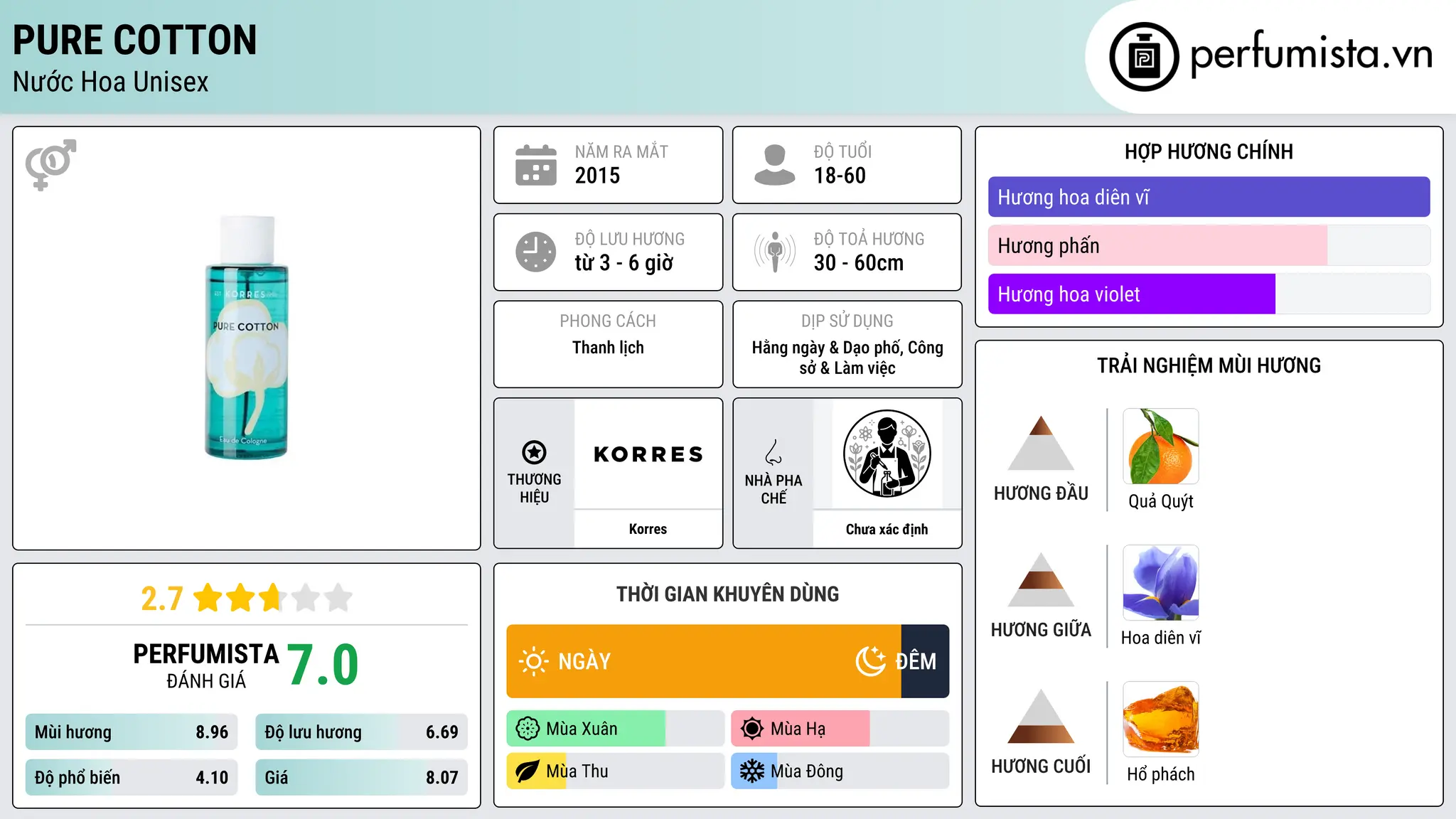
Task: Click the sun icon for Mùa Hạ
Action: click(x=752, y=729)
